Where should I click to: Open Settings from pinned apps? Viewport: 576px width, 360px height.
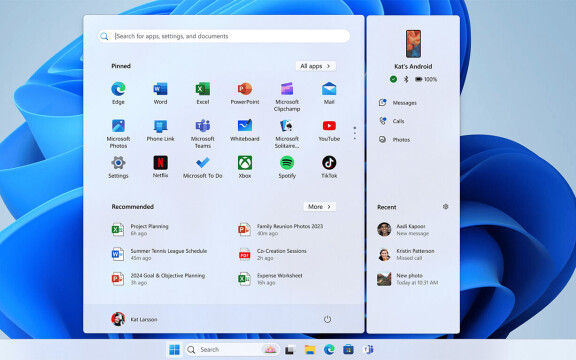pyautogui.click(x=118, y=167)
